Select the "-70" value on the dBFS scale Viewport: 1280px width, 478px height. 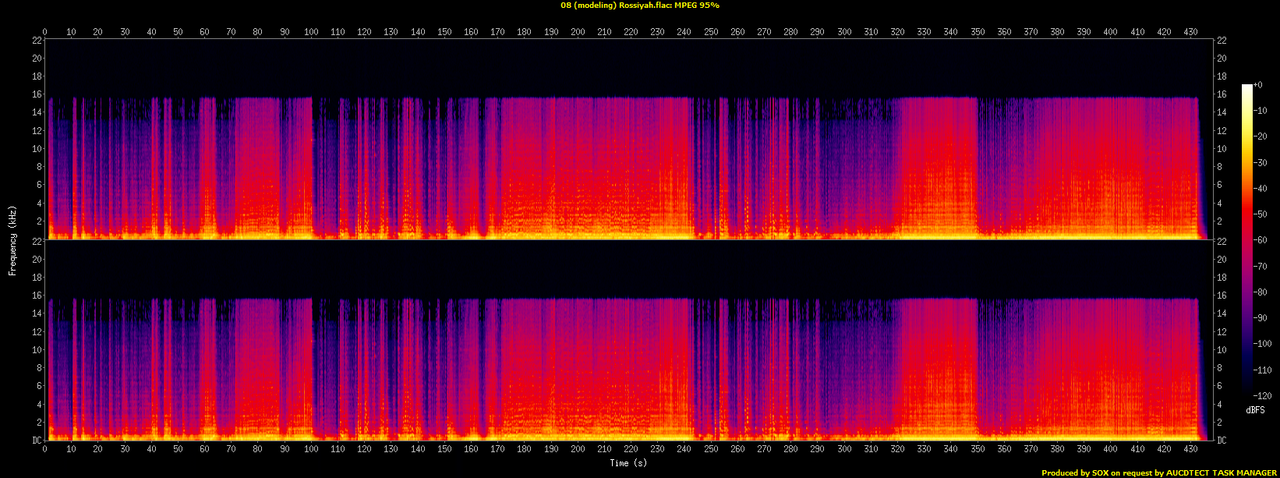tap(1262, 266)
